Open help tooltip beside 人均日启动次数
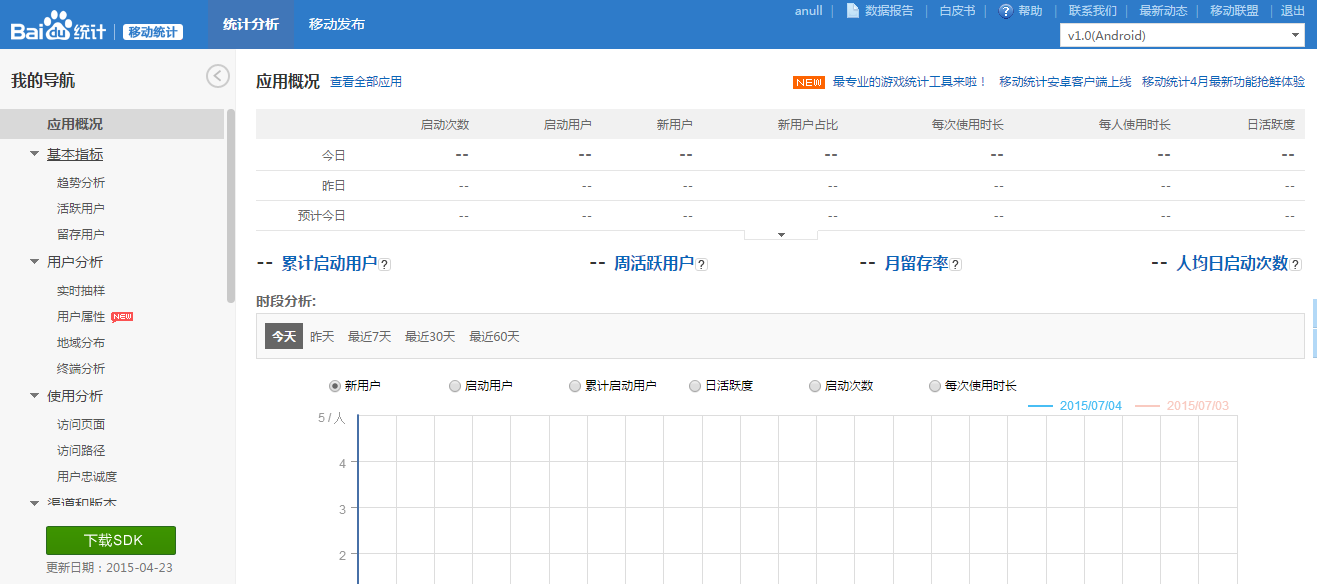Image resolution: width=1317 pixels, height=584 pixels. tap(1297, 263)
